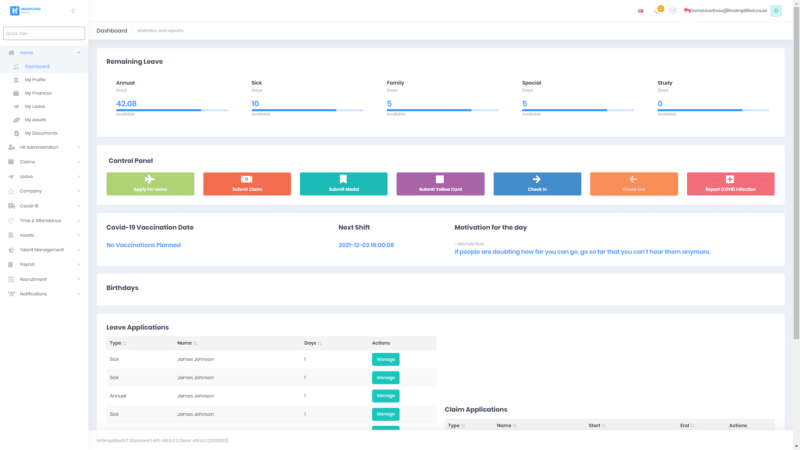Expand HR Administration submenu arrow
The image size is (800, 450).
[x=79, y=147]
